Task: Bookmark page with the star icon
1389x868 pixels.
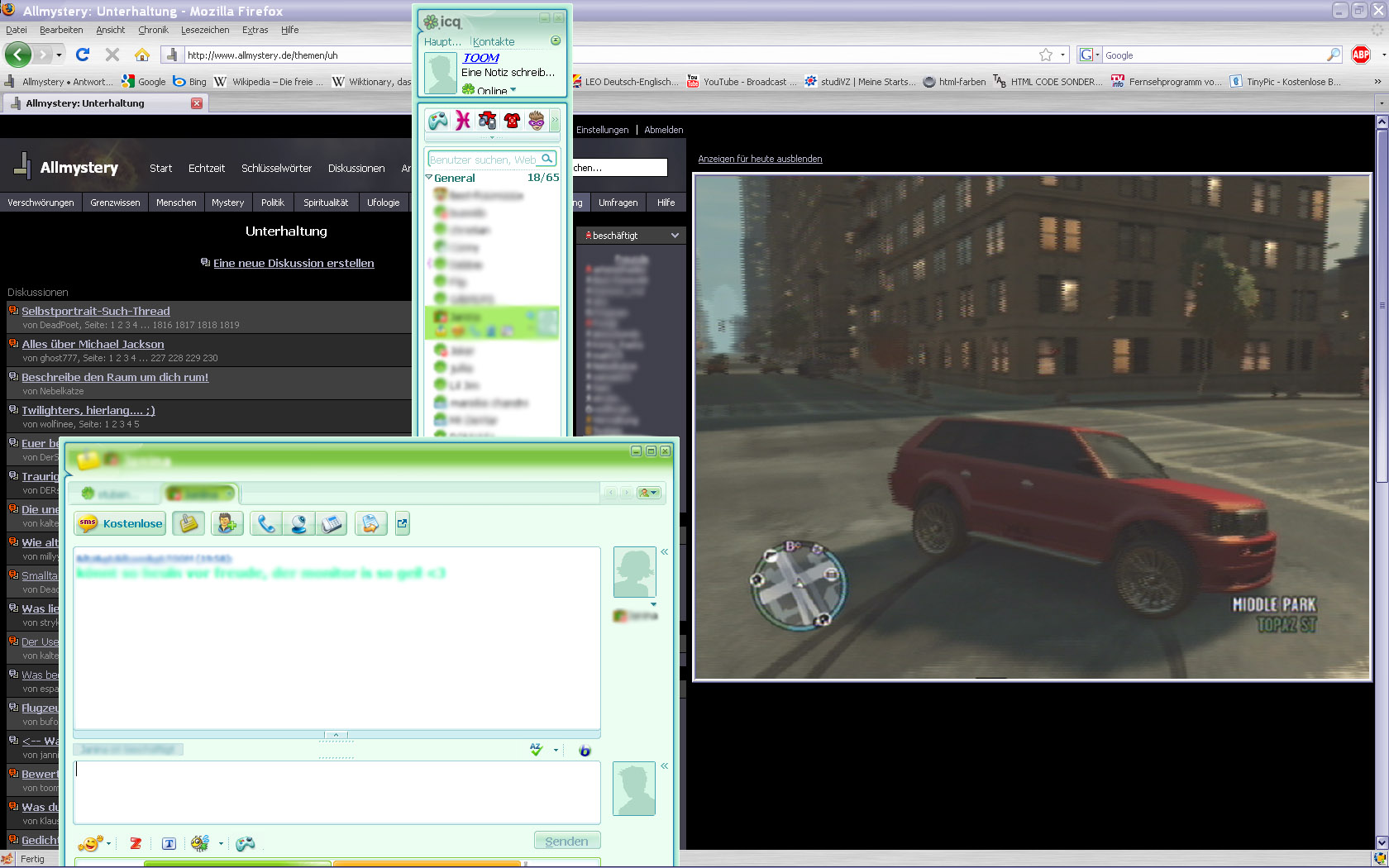Action: (x=1046, y=55)
